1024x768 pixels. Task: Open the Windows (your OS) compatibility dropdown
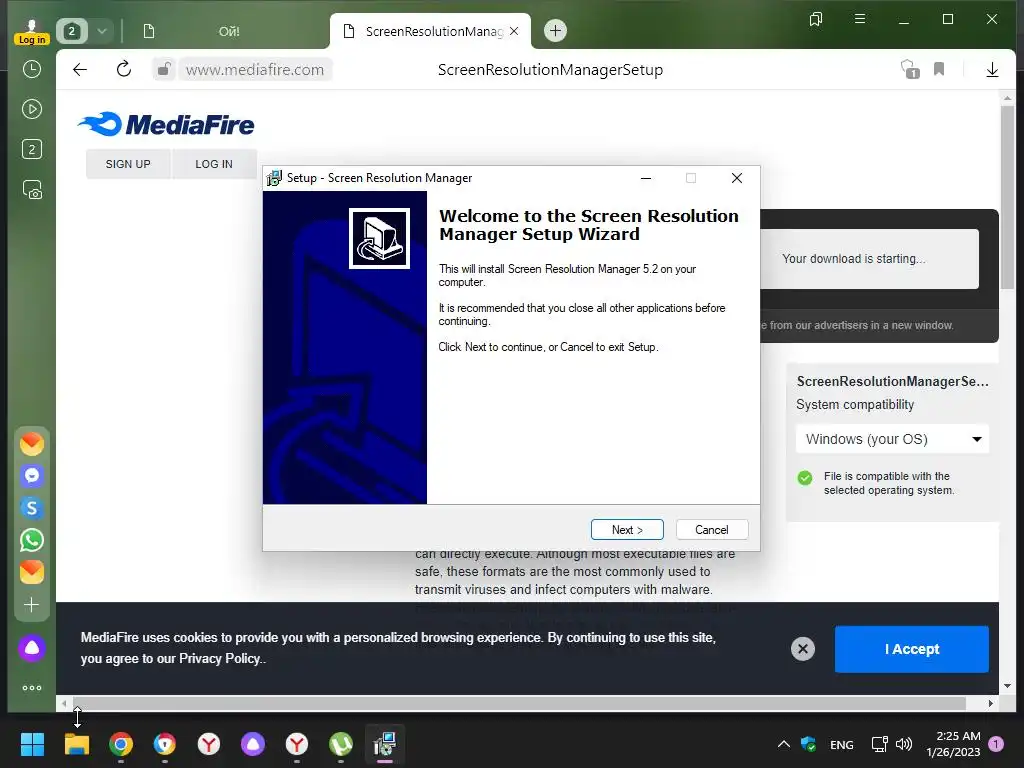[892, 439]
